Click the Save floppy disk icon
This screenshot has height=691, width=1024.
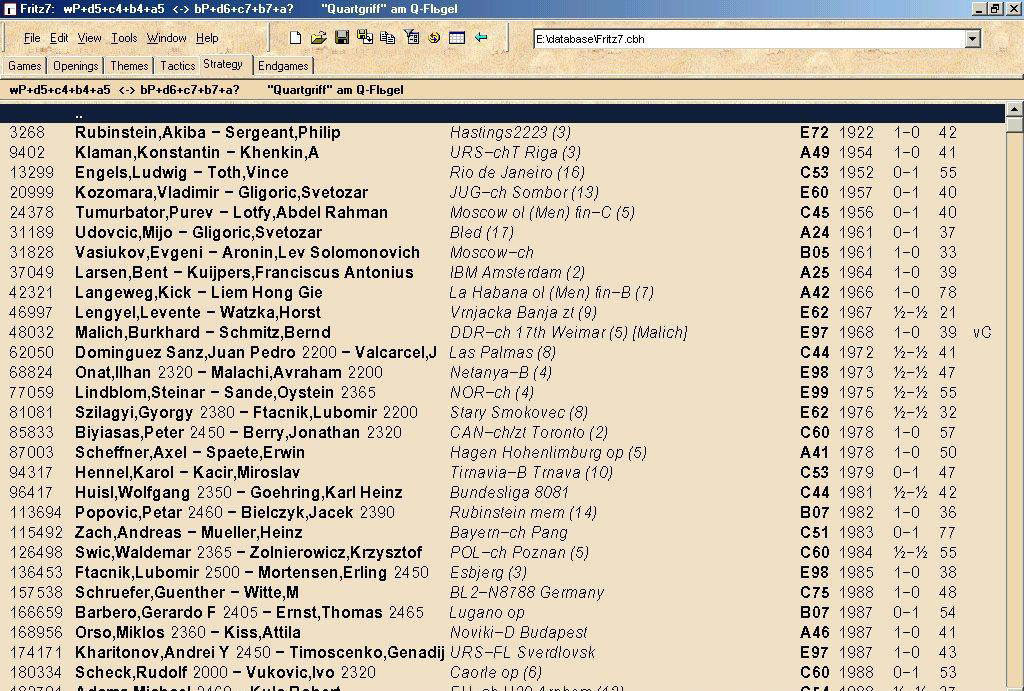pyautogui.click(x=342, y=38)
